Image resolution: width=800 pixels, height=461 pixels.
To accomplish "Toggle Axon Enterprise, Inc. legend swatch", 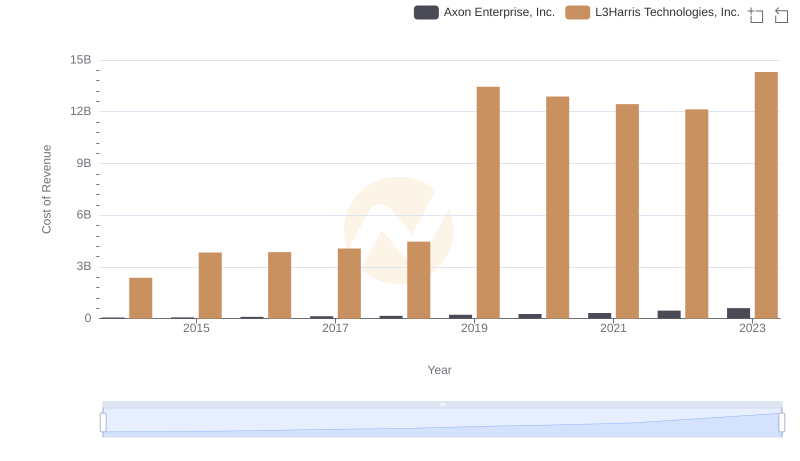I will click(426, 12).
